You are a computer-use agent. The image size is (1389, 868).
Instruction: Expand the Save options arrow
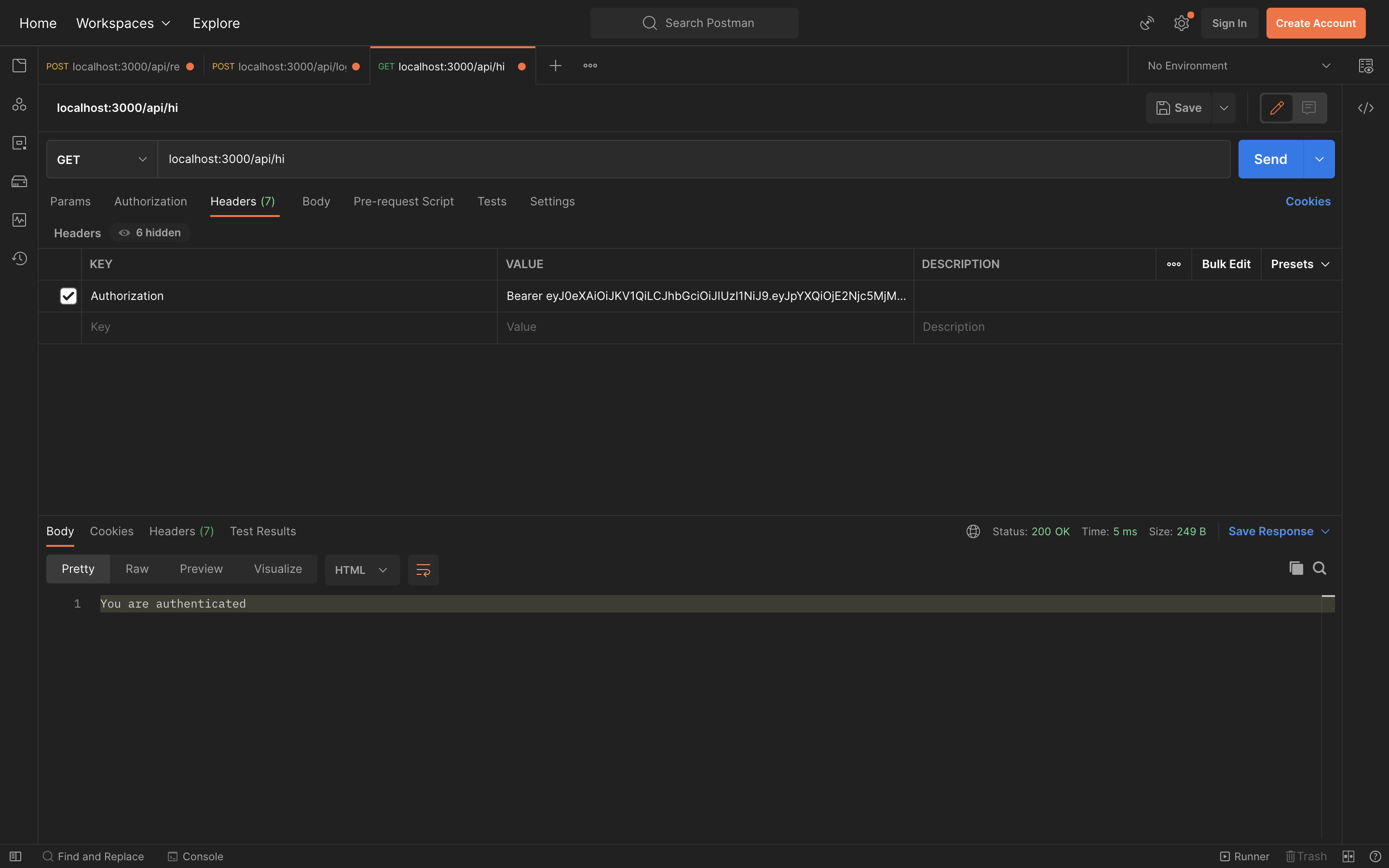point(1224,108)
